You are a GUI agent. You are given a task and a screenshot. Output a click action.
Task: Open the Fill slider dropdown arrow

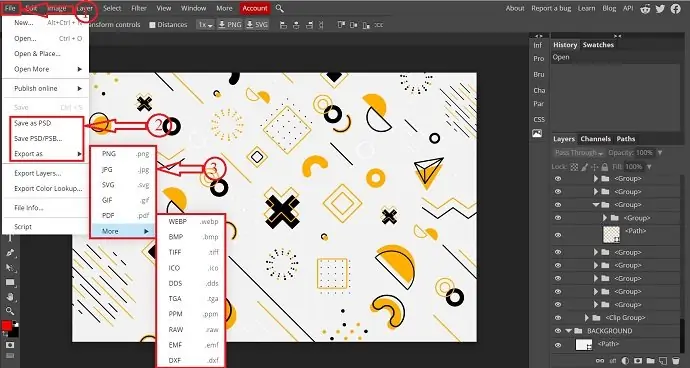[649, 167]
